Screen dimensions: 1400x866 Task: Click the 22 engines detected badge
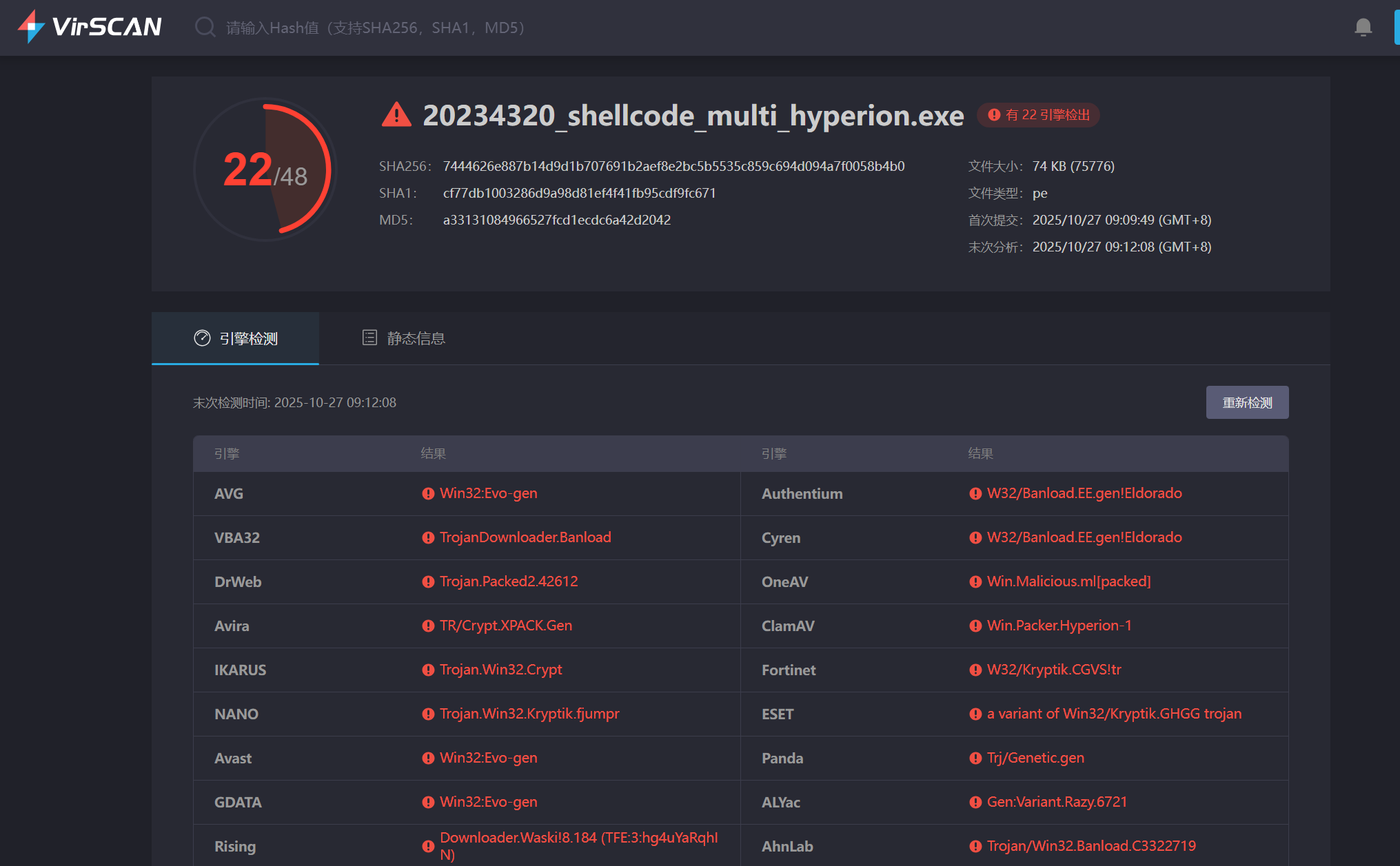tap(1039, 115)
